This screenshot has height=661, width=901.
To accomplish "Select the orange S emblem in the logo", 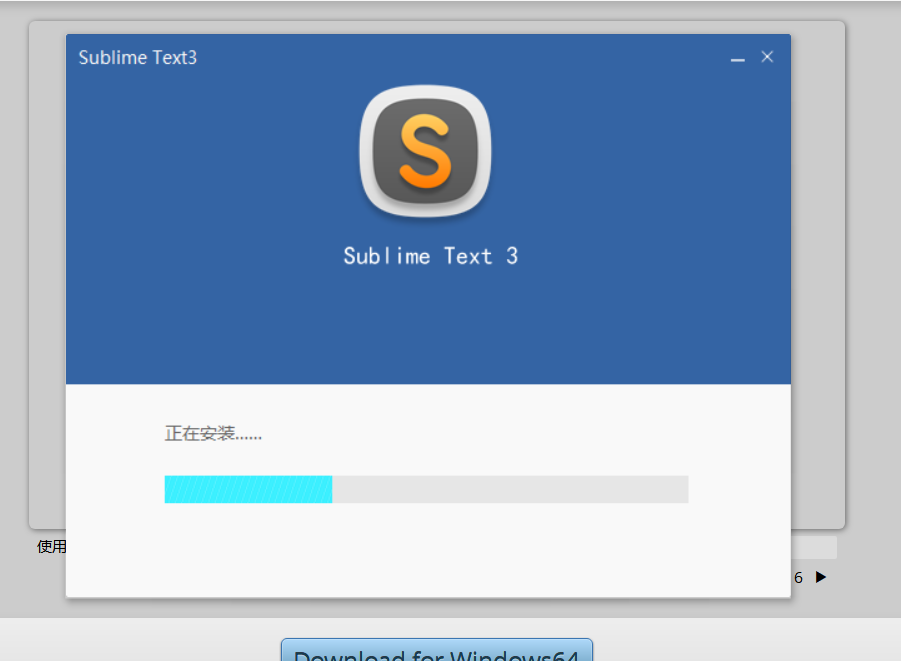I will (x=425, y=152).
